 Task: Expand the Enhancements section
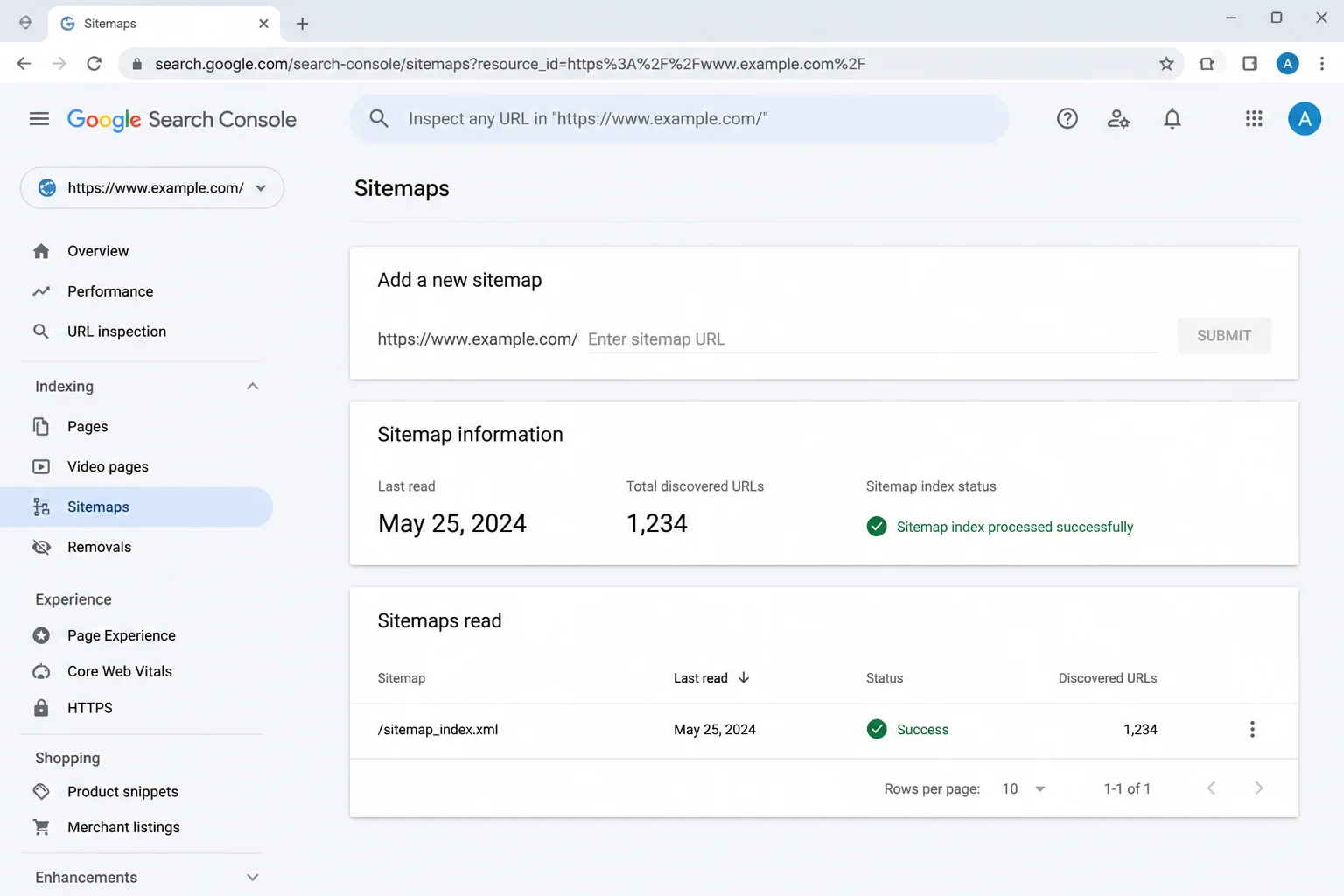(253, 878)
